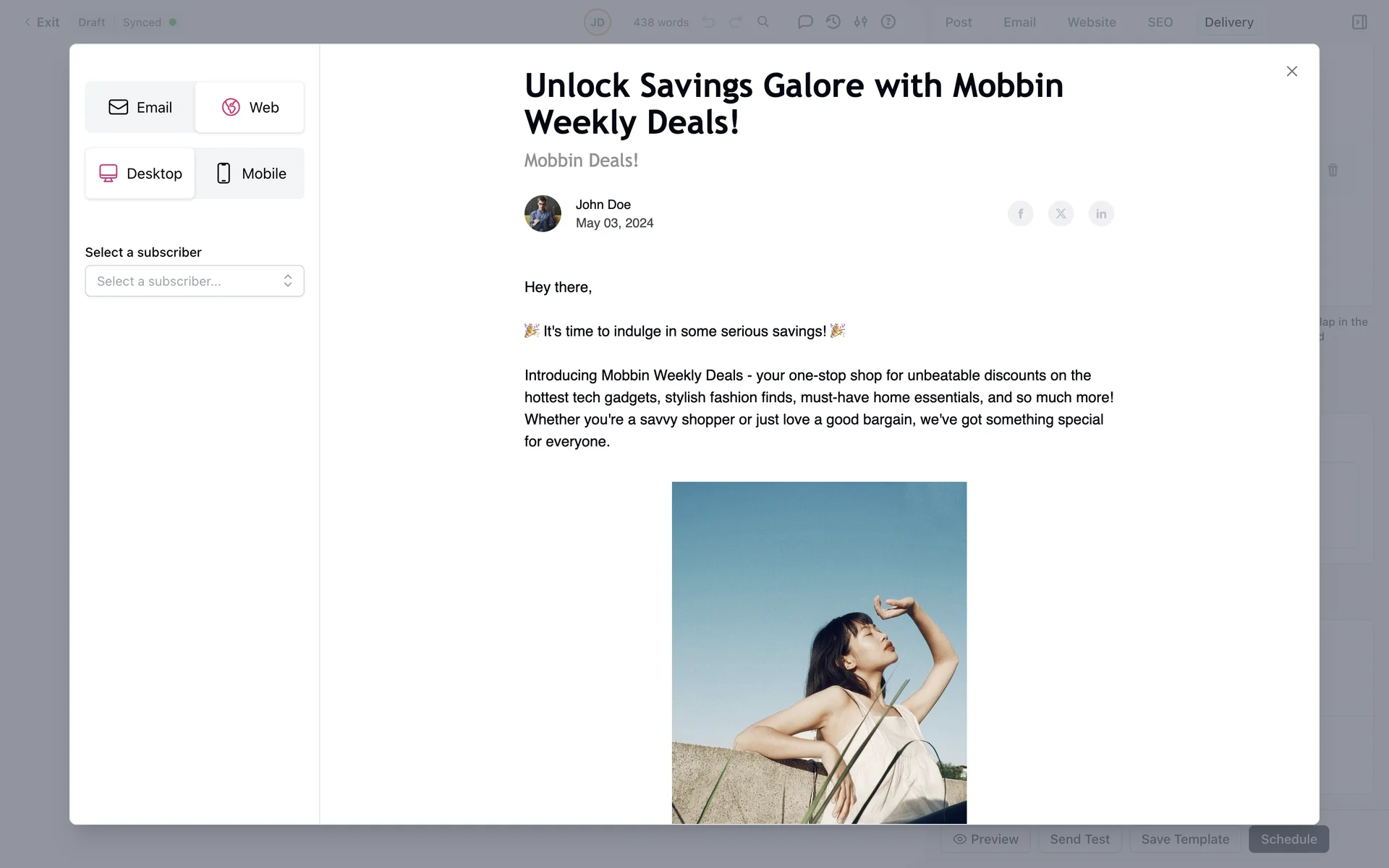Click the Send Test button
This screenshot has height=868, width=1389.
tap(1079, 839)
